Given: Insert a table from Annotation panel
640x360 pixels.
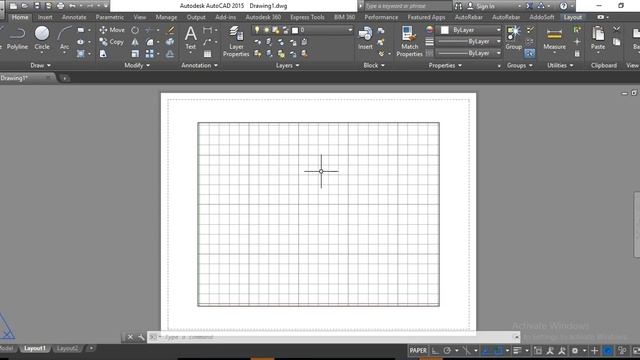Looking at the screenshot, I should point(208,54).
